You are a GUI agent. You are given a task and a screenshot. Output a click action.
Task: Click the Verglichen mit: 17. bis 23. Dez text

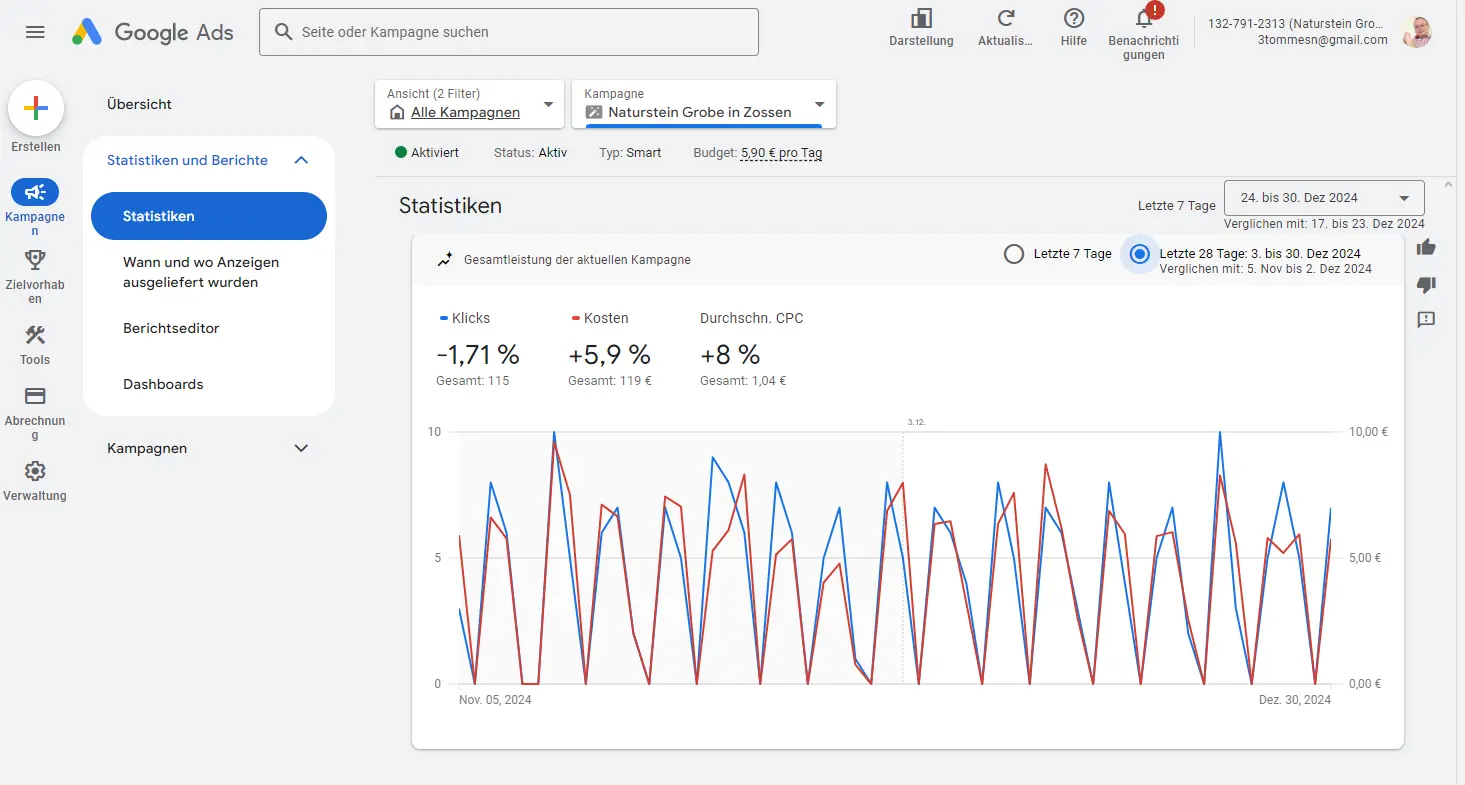pyautogui.click(x=1324, y=224)
